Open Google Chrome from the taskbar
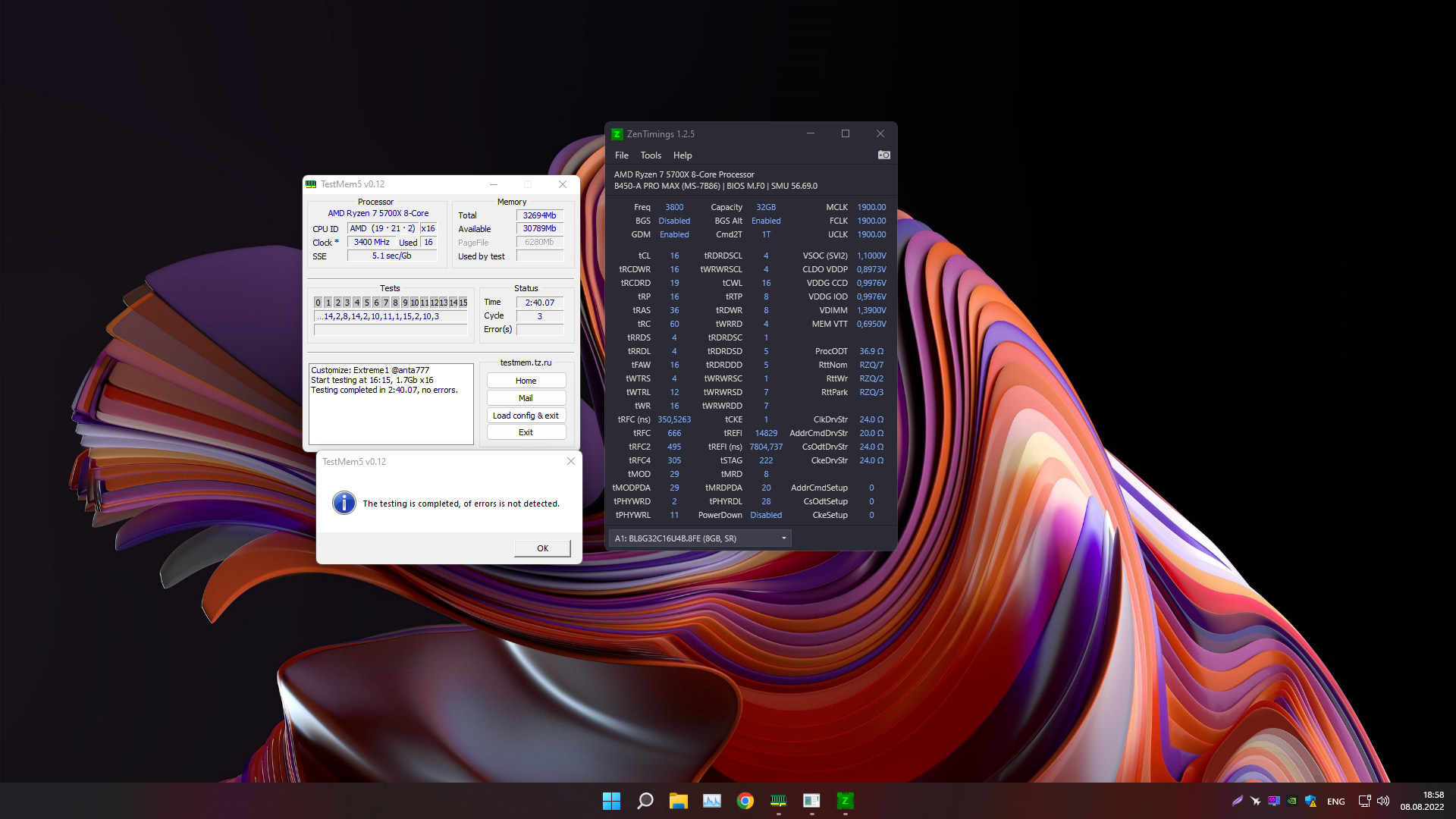The width and height of the screenshot is (1456, 819). click(745, 801)
